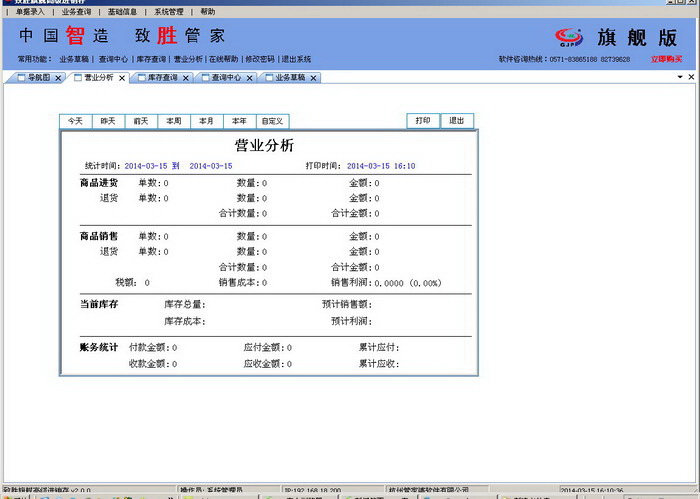Click the 业务草稿 tab page icon
The height and width of the screenshot is (499, 700).
(269, 78)
